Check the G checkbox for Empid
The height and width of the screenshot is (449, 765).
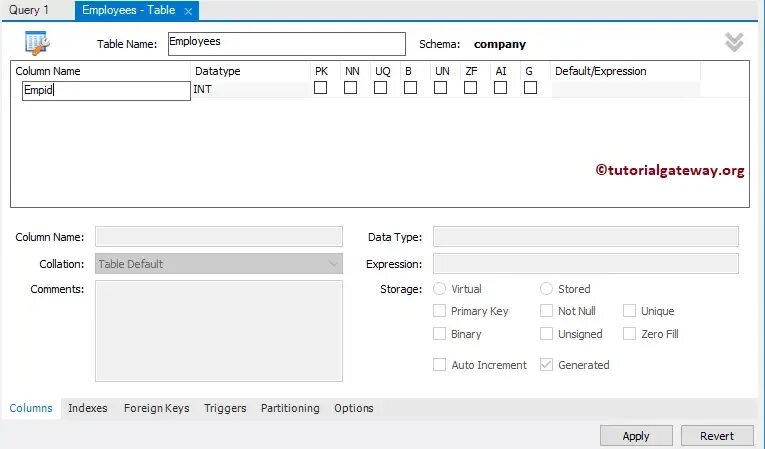pos(530,88)
